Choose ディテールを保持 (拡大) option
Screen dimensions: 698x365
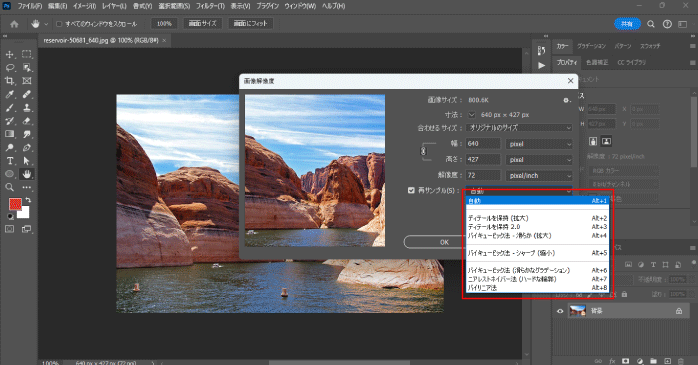pos(537,218)
